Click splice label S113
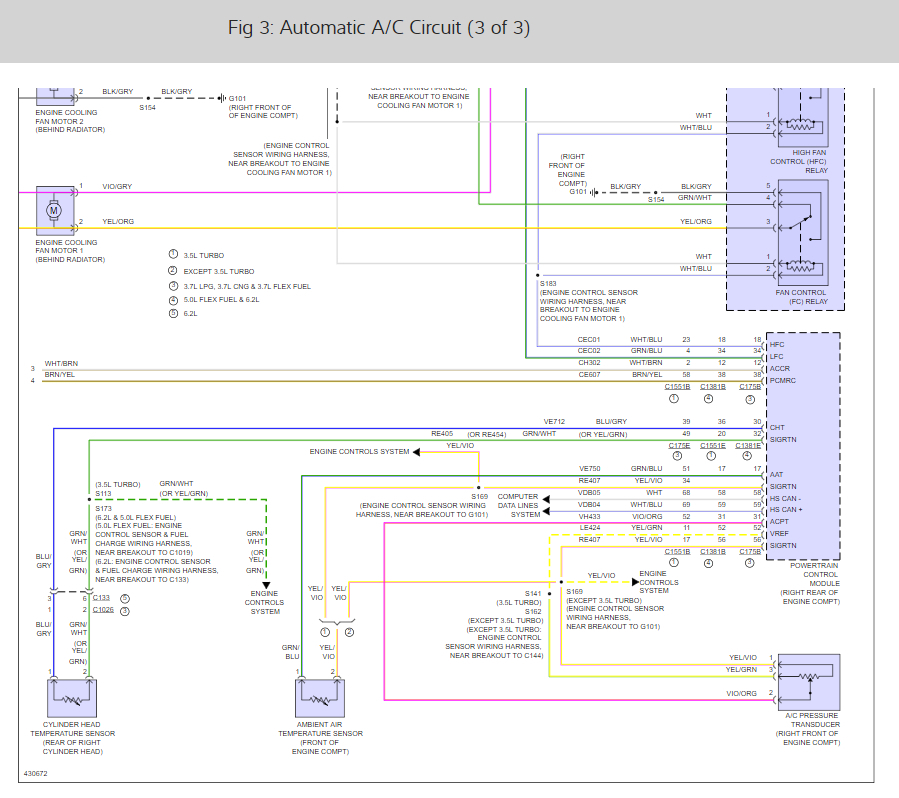This screenshot has height=798, width=899. point(103,494)
